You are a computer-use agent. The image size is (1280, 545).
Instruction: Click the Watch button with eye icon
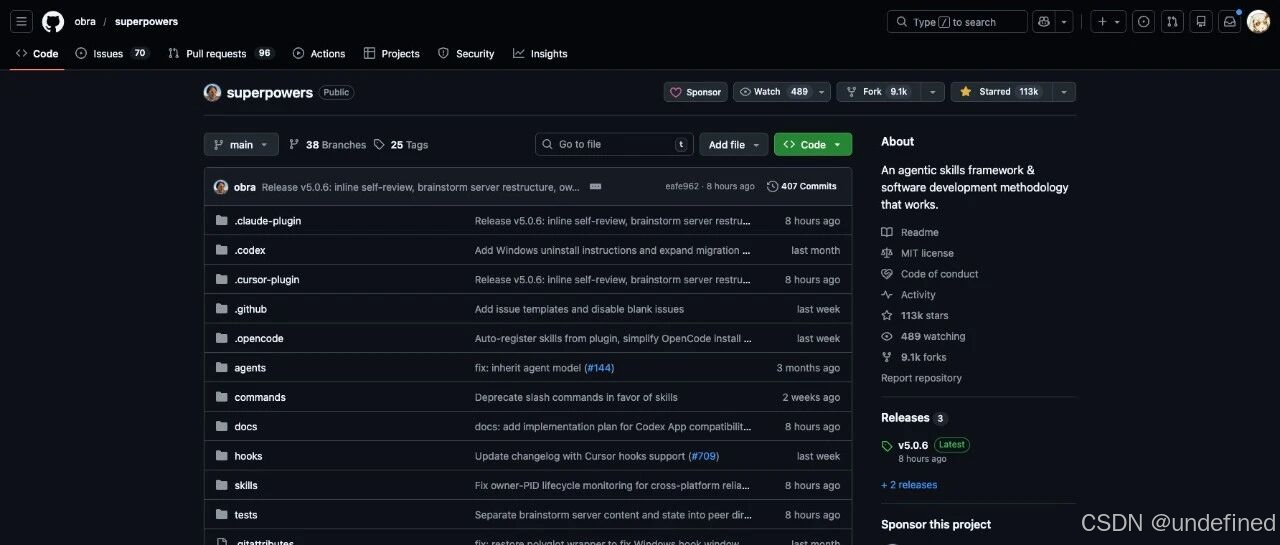point(774,92)
